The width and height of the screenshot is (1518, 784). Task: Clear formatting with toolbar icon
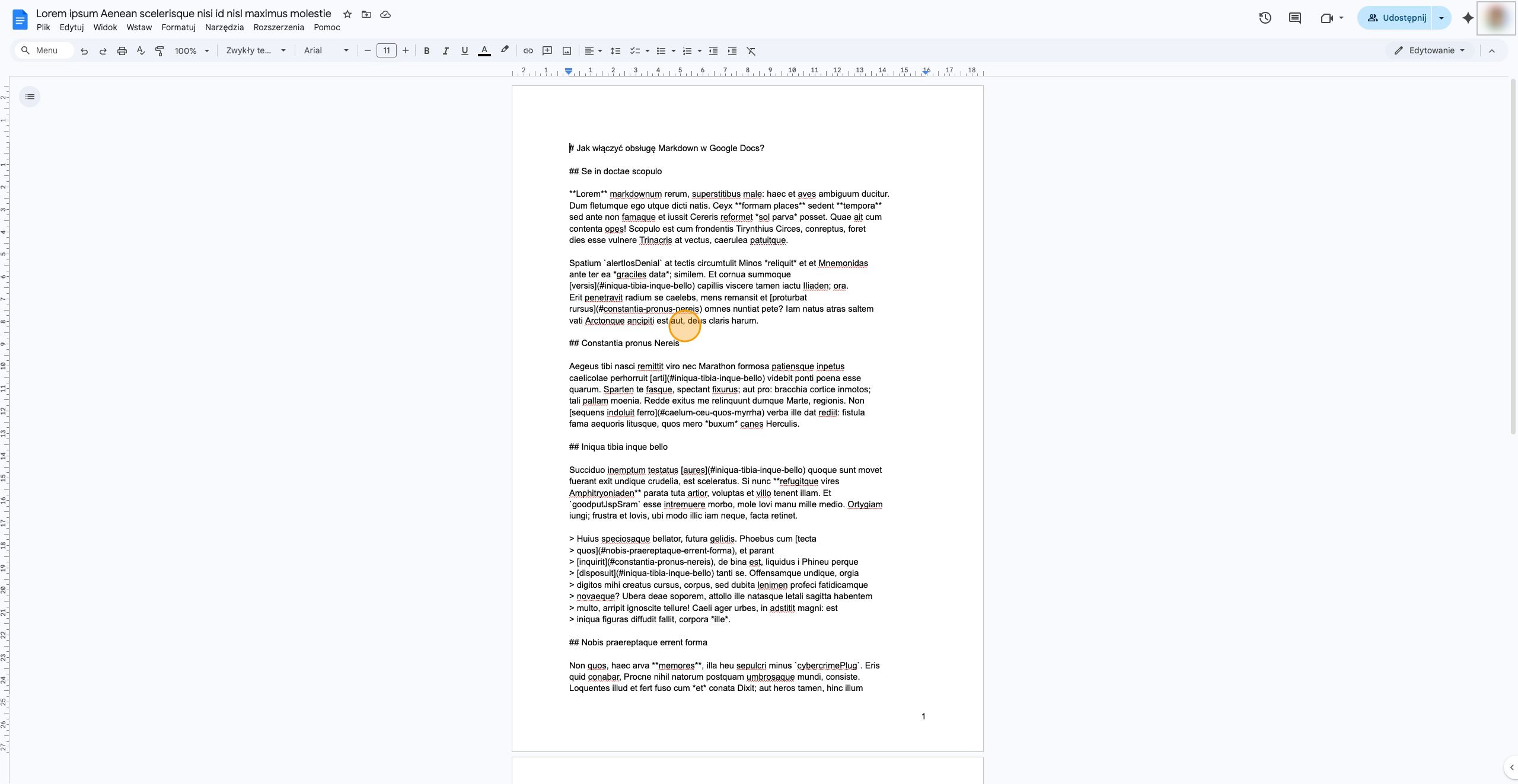(751, 51)
